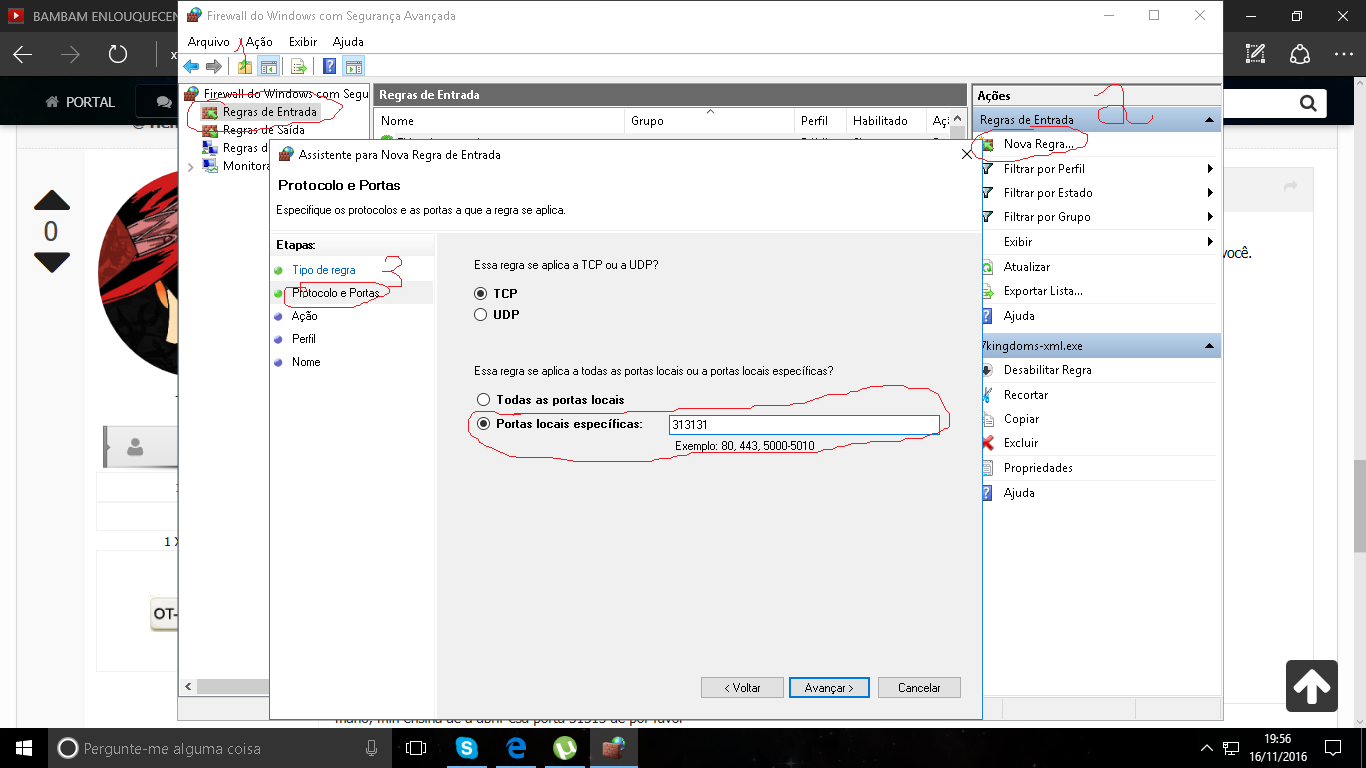Click Desabilitar Regra action text
The width and height of the screenshot is (1366, 768).
1048,370
